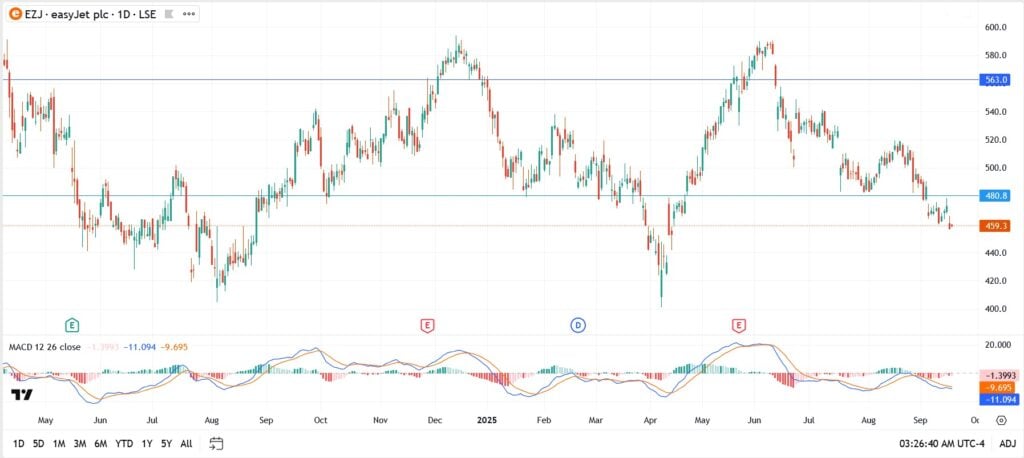Click the 400.0 price axis label
Image resolution: width=1024 pixels, height=458 pixels.
(x=998, y=308)
